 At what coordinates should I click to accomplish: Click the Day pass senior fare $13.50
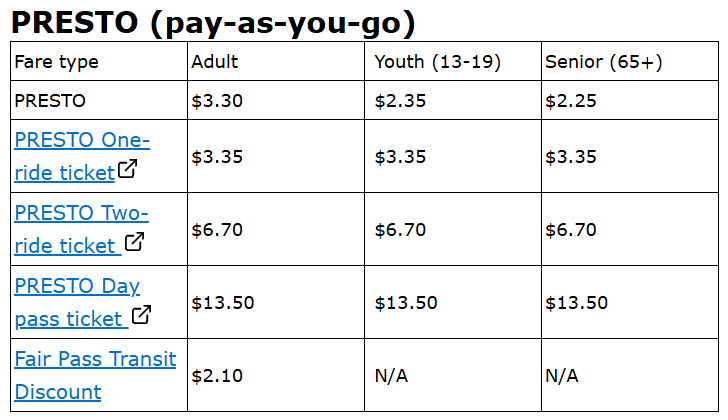576,303
